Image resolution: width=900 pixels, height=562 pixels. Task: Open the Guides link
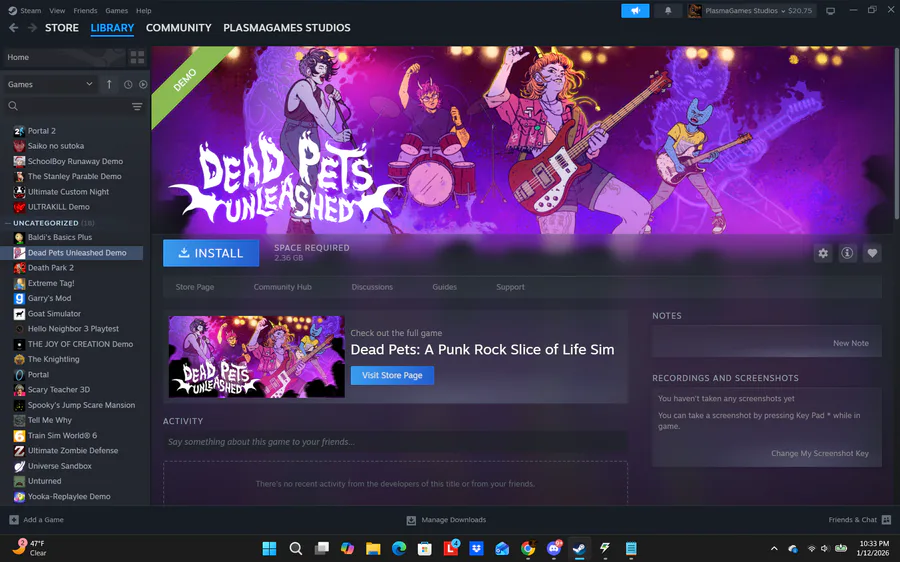444,287
